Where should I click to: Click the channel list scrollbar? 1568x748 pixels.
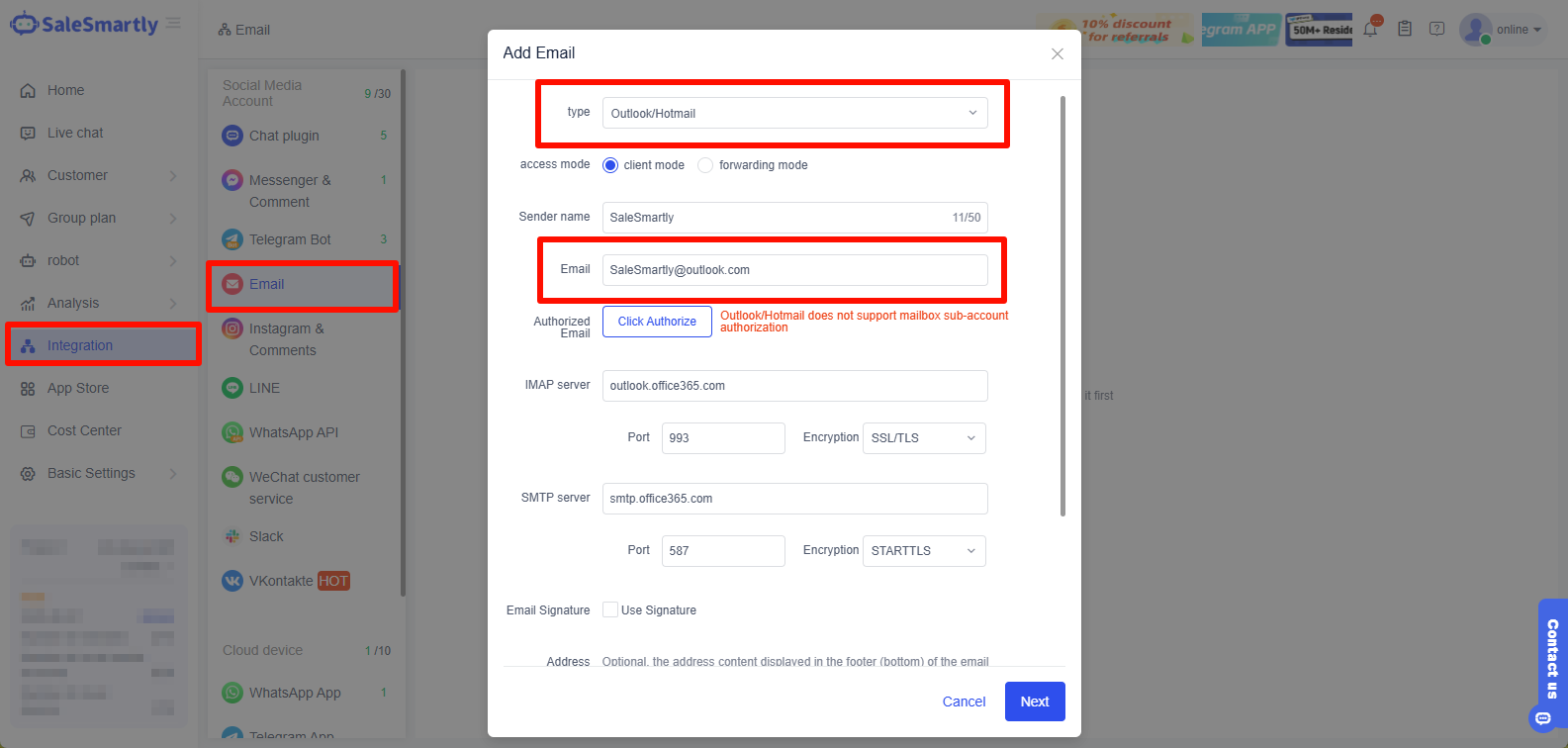click(403, 332)
